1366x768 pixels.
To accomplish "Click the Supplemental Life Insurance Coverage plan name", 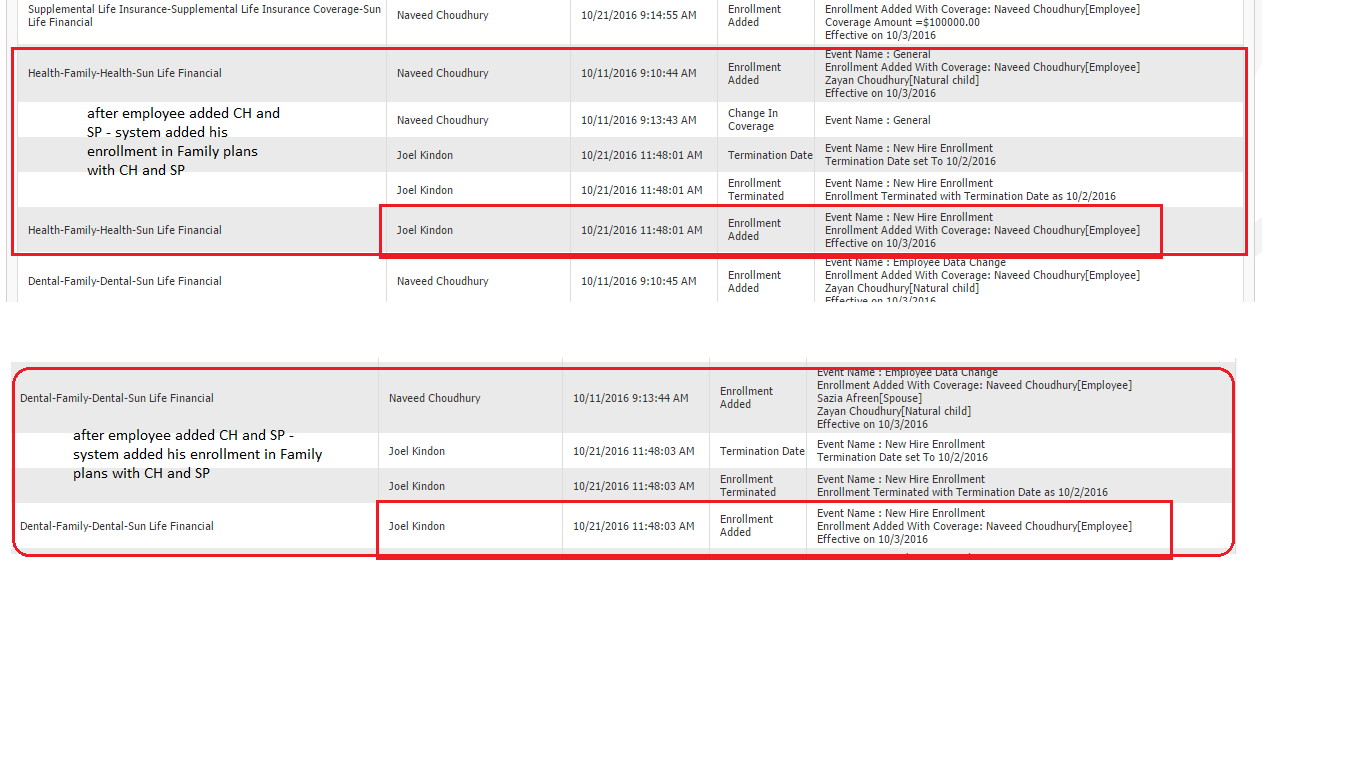I will 204,15.
